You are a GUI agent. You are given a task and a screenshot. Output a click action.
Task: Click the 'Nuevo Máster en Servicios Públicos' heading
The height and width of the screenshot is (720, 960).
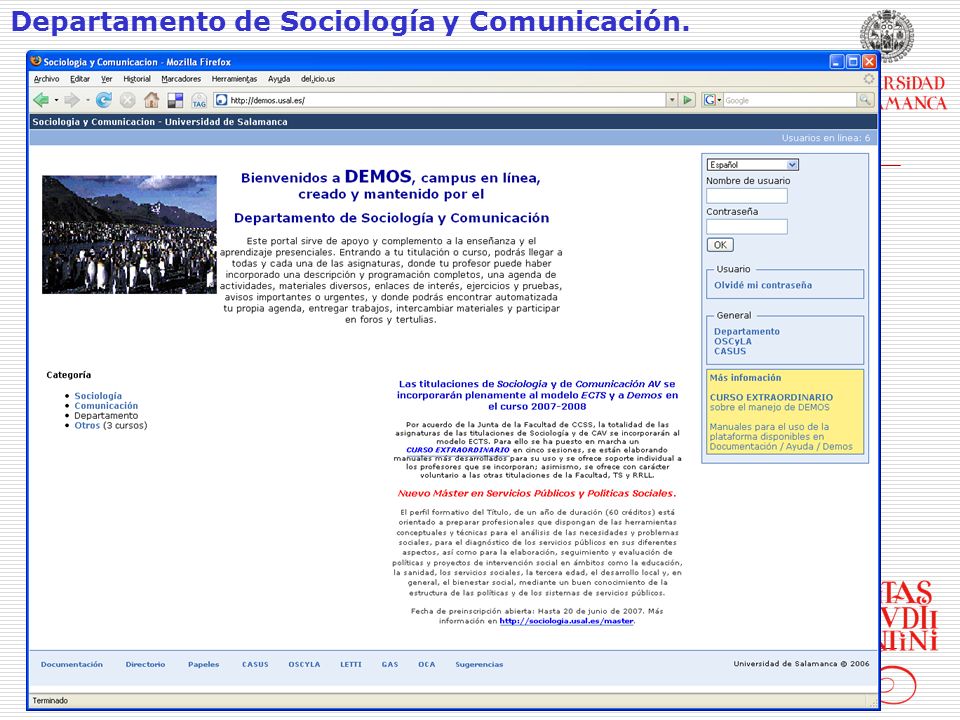[x=536, y=493]
